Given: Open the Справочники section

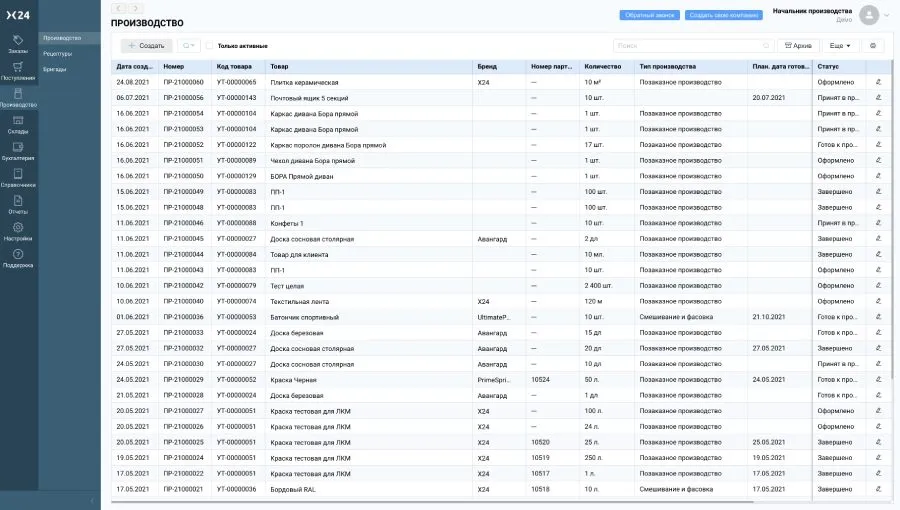Looking at the screenshot, I should (x=18, y=179).
